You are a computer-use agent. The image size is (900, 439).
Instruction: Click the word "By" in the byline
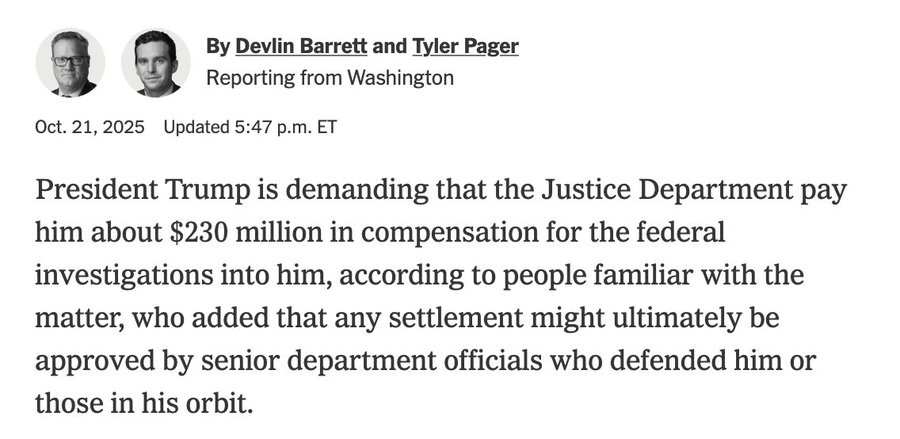point(217,46)
